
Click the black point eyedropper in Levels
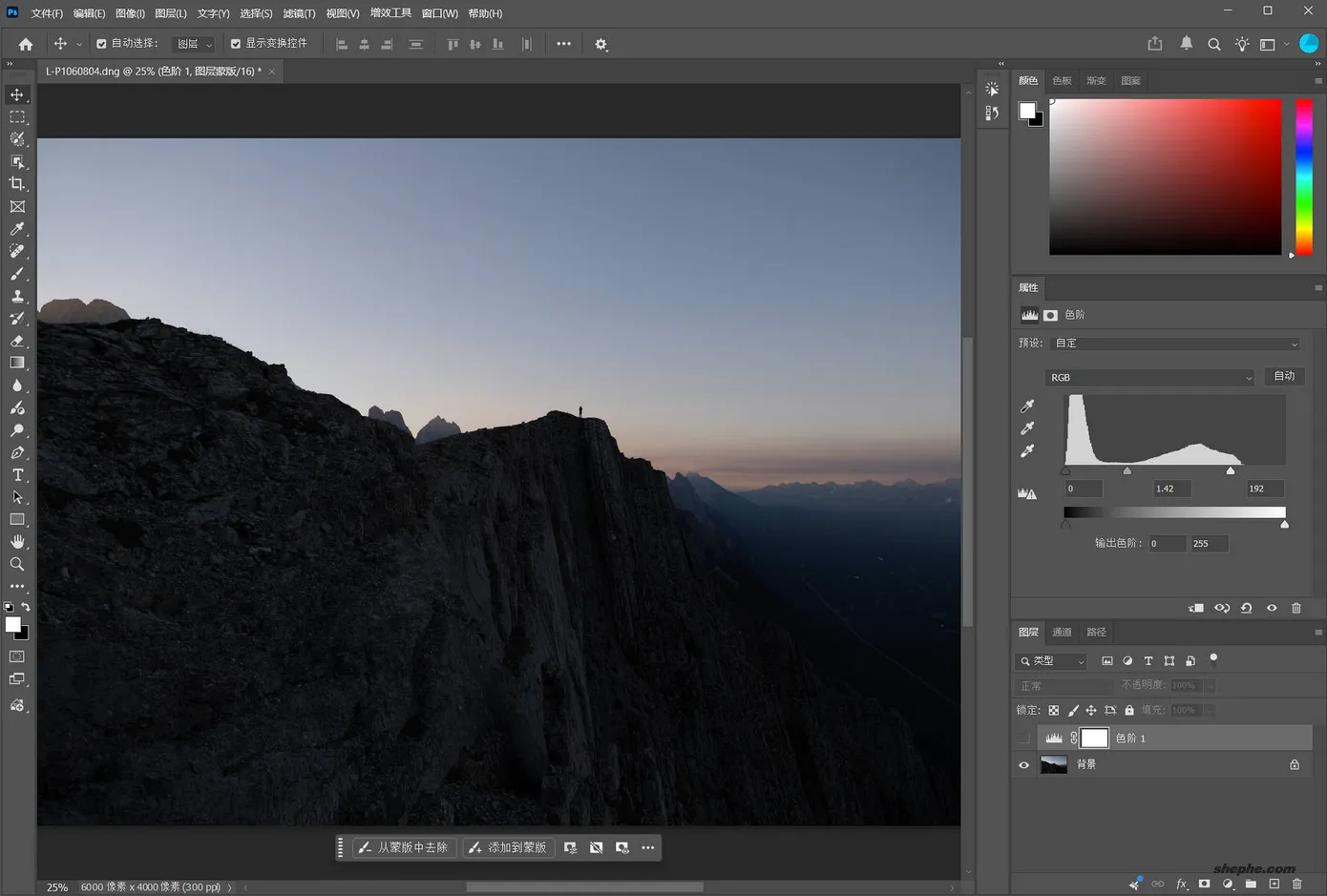(x=1027, y=406)
